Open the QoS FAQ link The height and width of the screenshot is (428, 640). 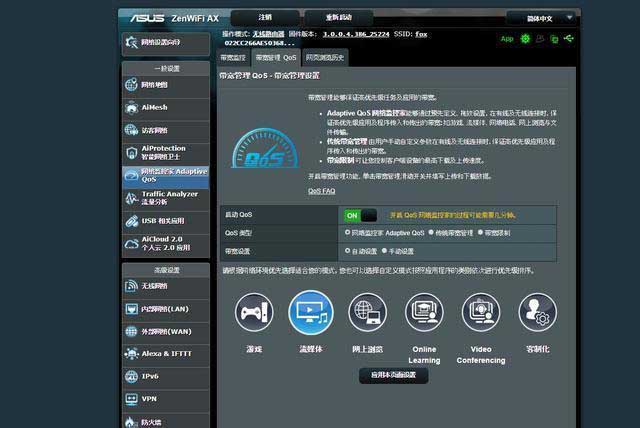[x=322, y=191]
